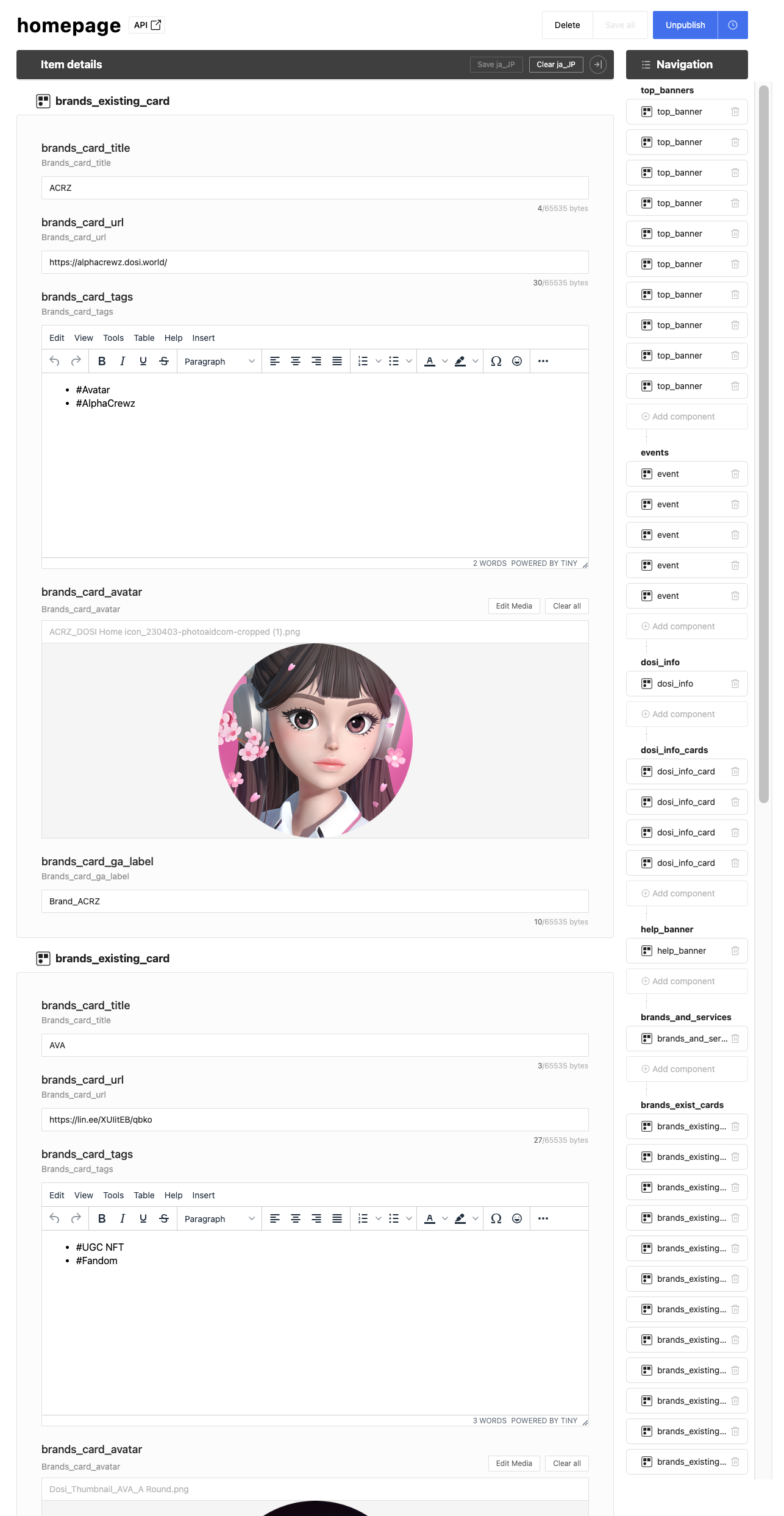
Task: Toggle strikethrough in ACRZ tags editor
Action: coord(164,361)
